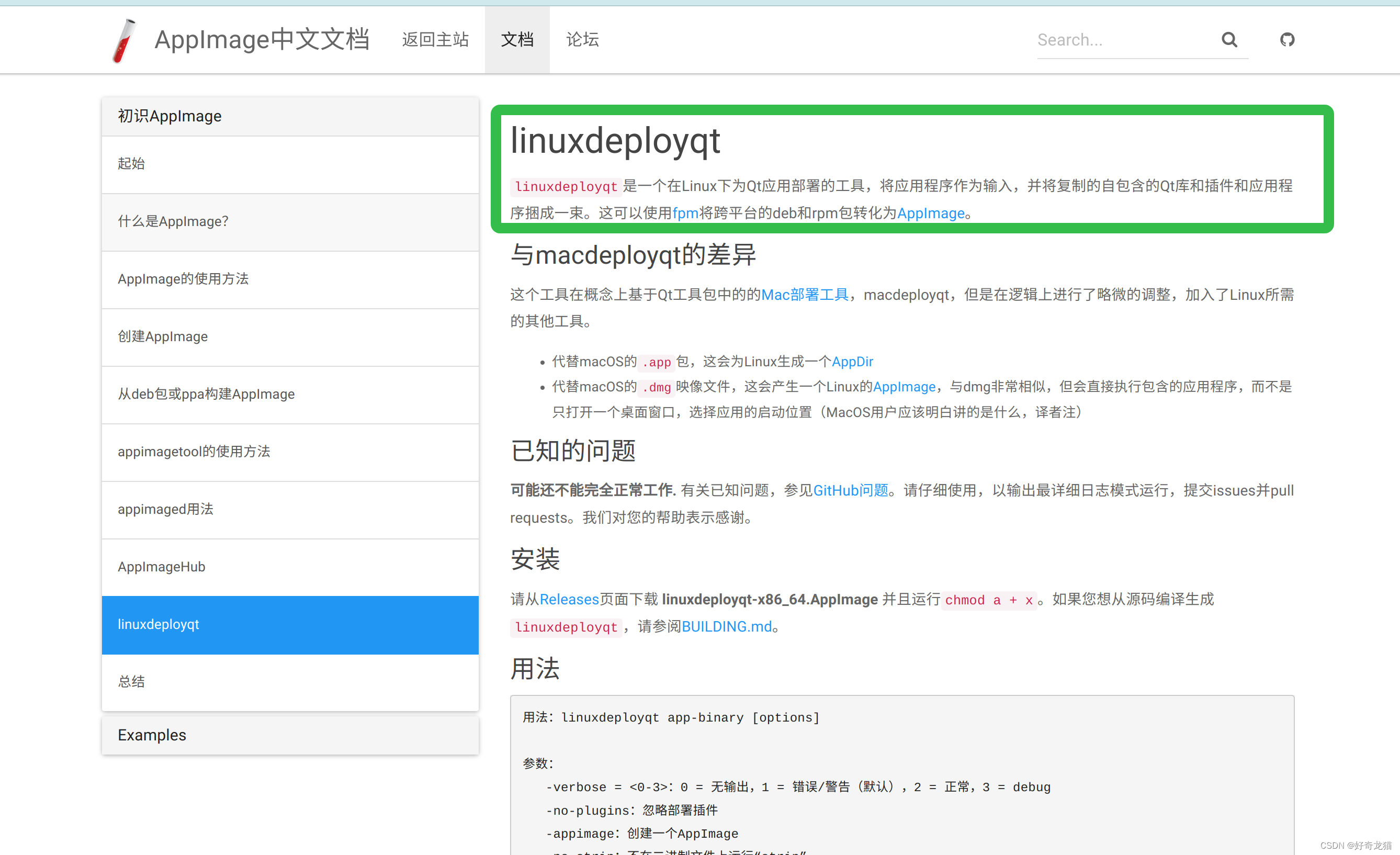
Task: Click the bold 可能还不能完全正常工作 text
Action: [x=593, y=490]
